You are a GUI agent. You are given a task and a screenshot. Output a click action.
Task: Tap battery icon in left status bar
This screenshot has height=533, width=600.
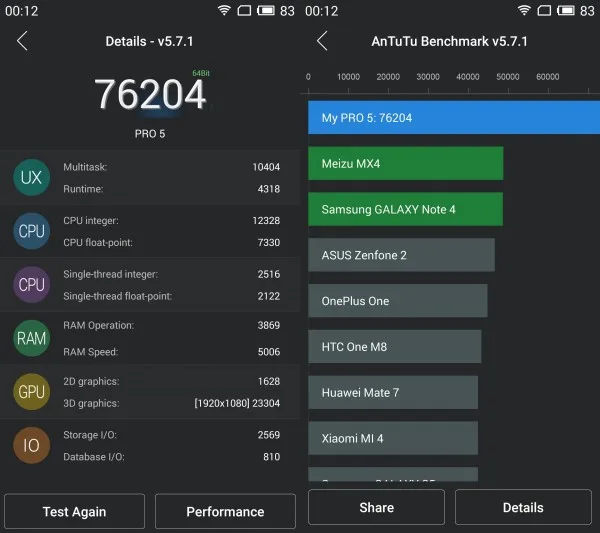[266, 10]
